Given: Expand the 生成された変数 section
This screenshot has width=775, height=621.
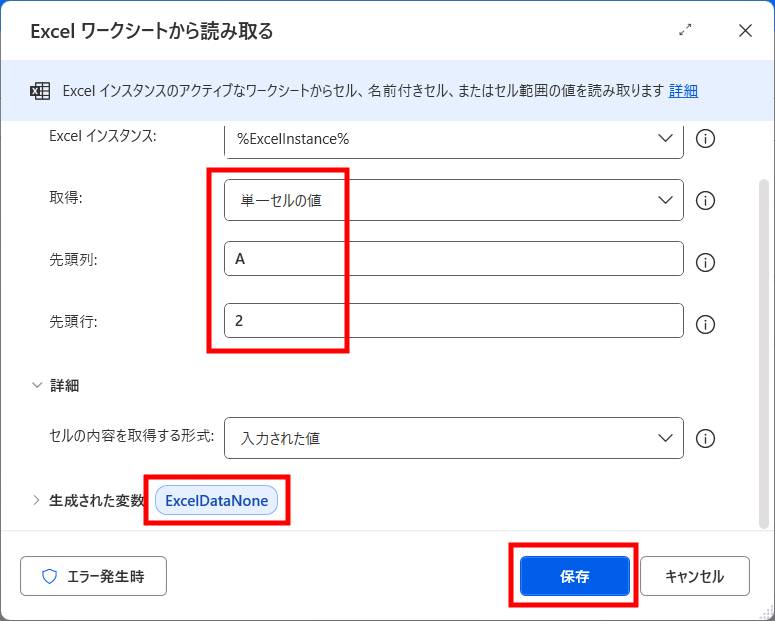Looking at the screenshot, I should tap(36, 500).
